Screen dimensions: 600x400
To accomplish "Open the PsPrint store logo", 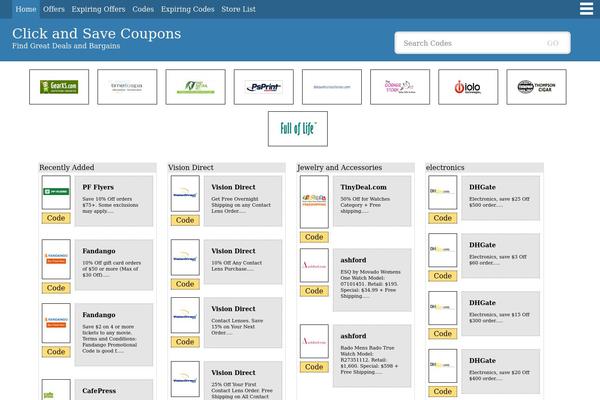I will pos(264,87).
